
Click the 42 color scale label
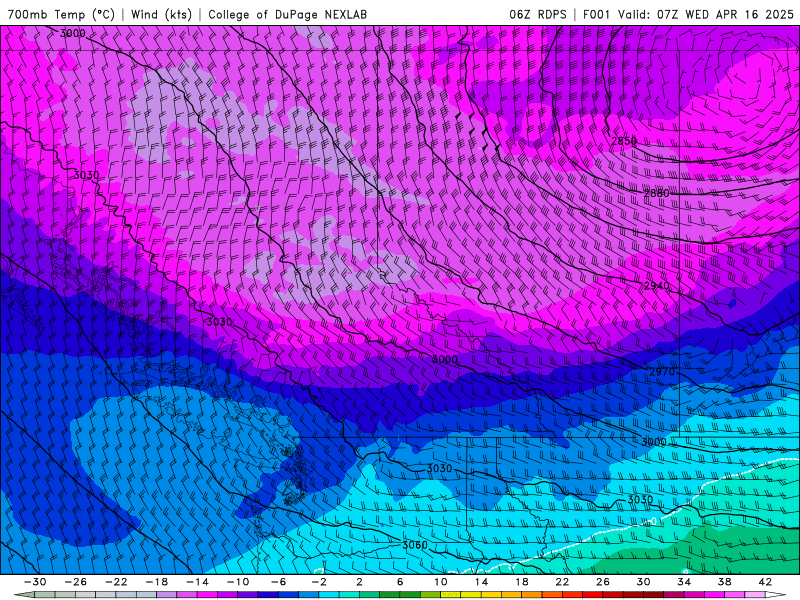(764, 582)
